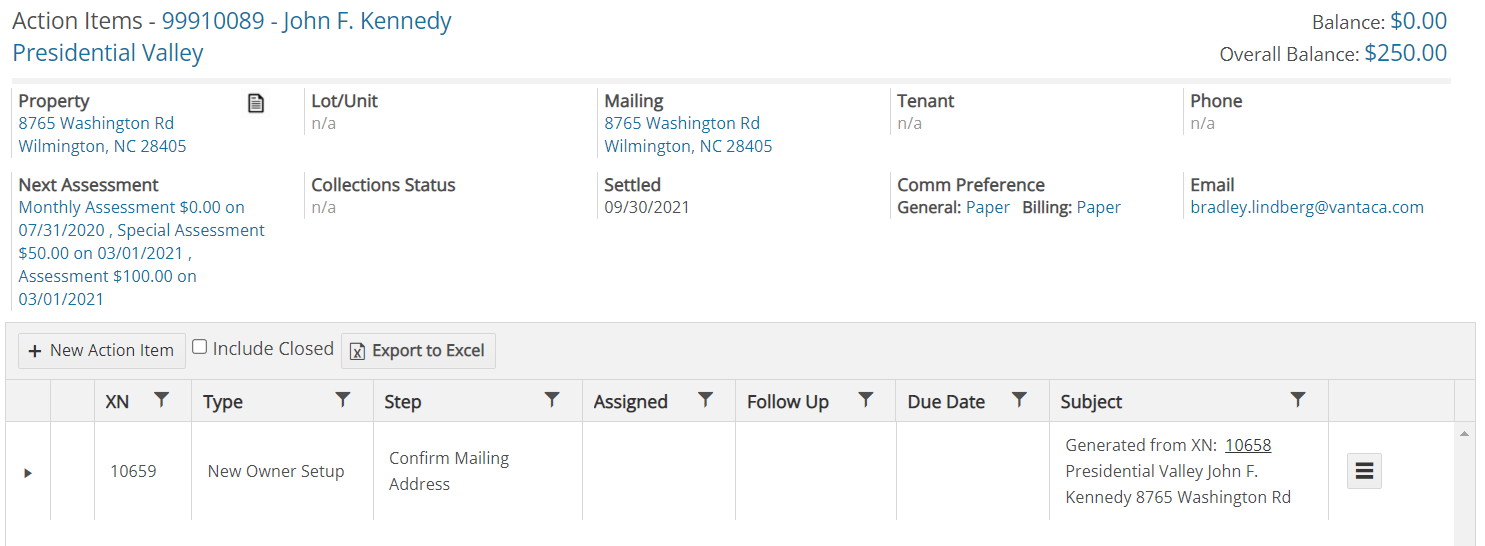Image resolution: width=1485 pixels, height=546 pixels.
Task: Change Billing comm preference Paper
Action: 1099,208
